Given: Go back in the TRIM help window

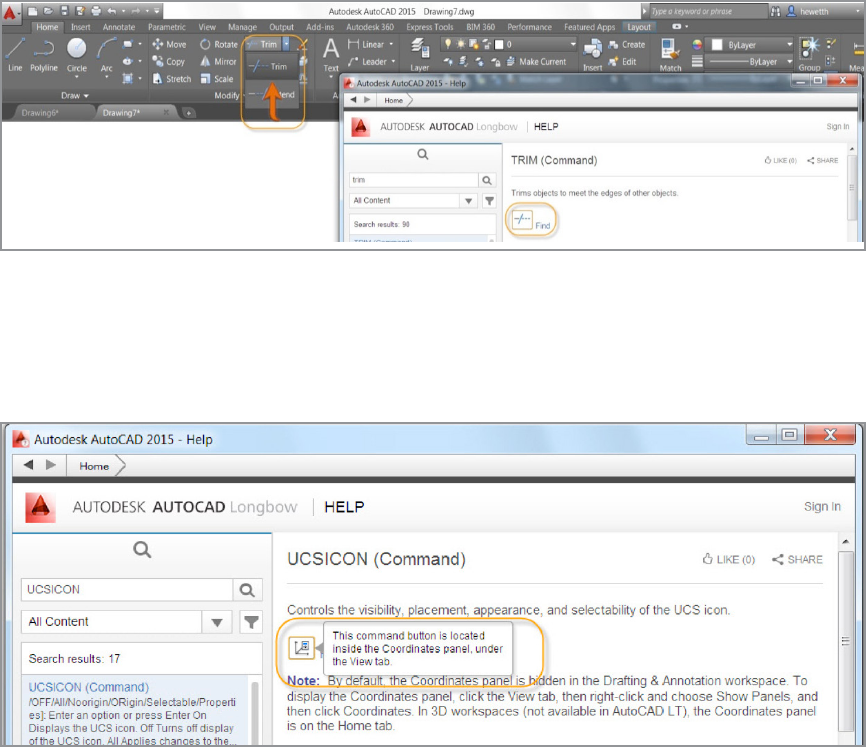Looking at the screenshot, I should tap(353, 100).
